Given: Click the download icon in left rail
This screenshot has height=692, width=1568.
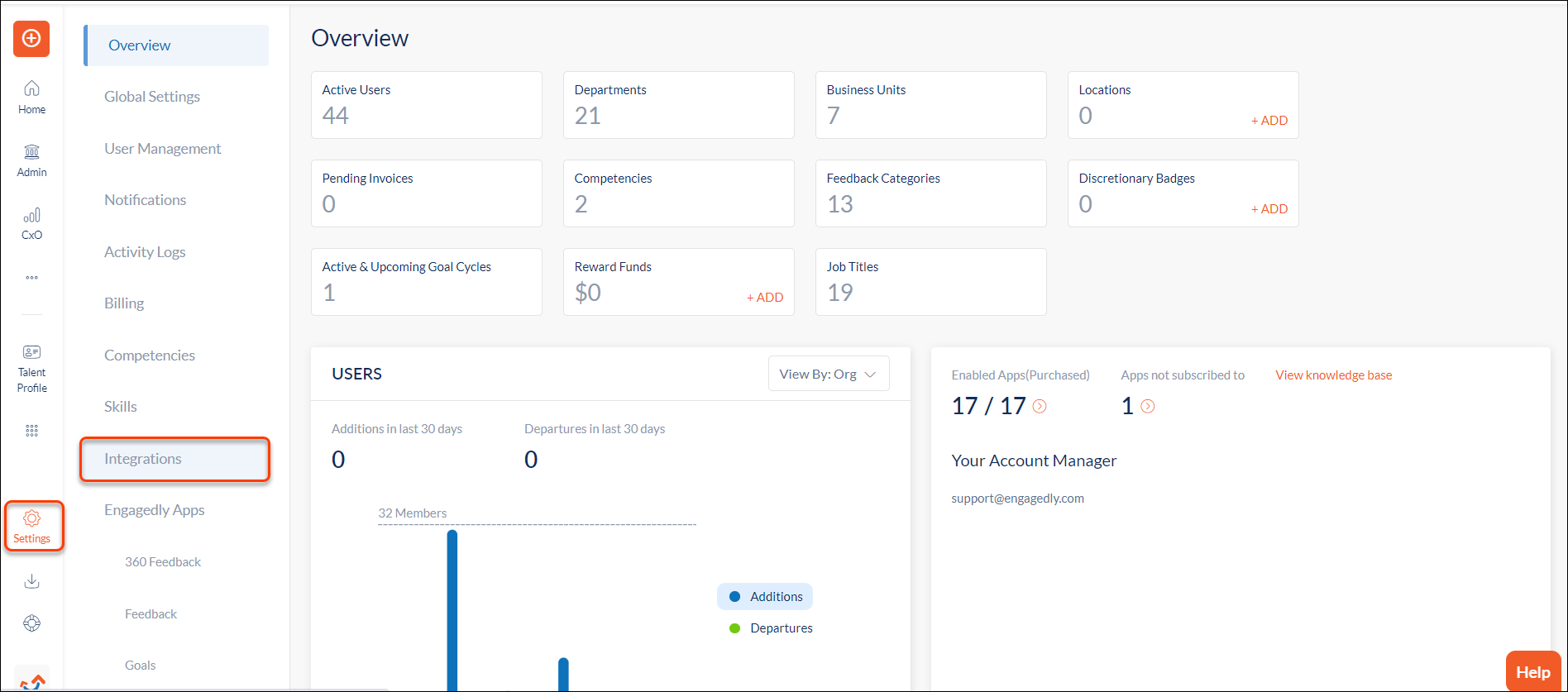Looking at the screenshot, I should [31, 581].
